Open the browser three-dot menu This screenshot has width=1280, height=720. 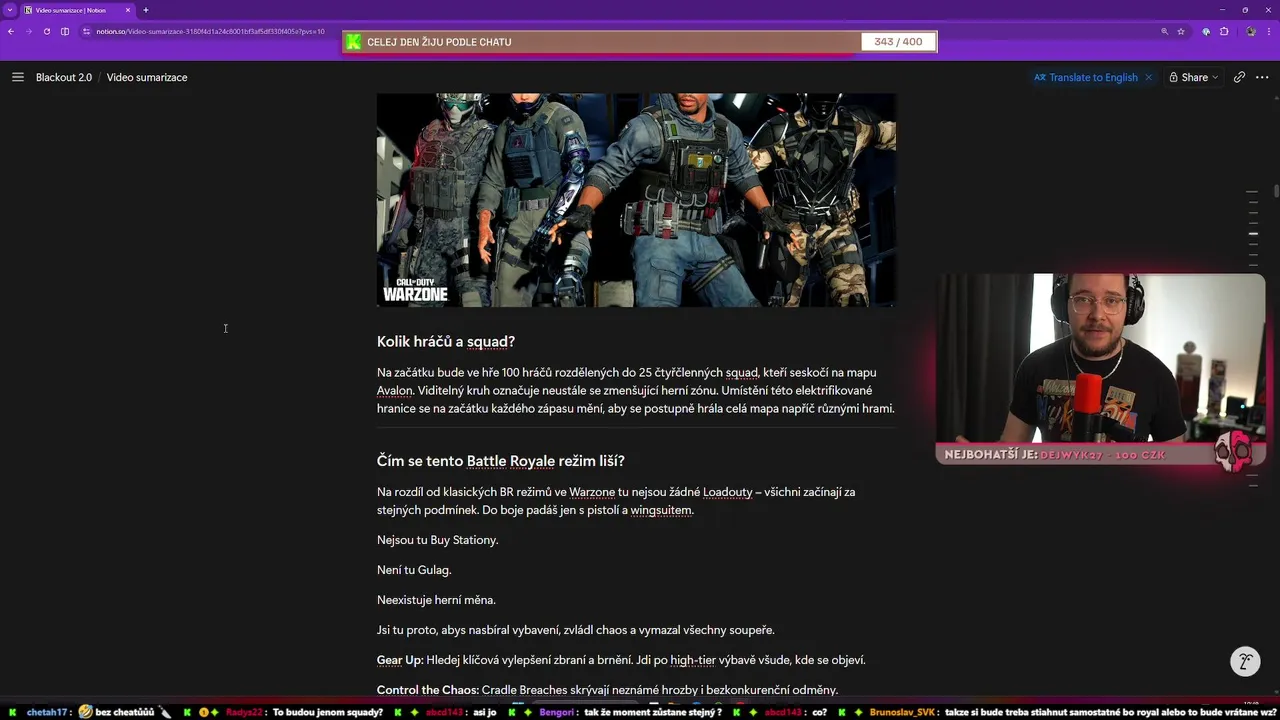[x=1269, y=31]
